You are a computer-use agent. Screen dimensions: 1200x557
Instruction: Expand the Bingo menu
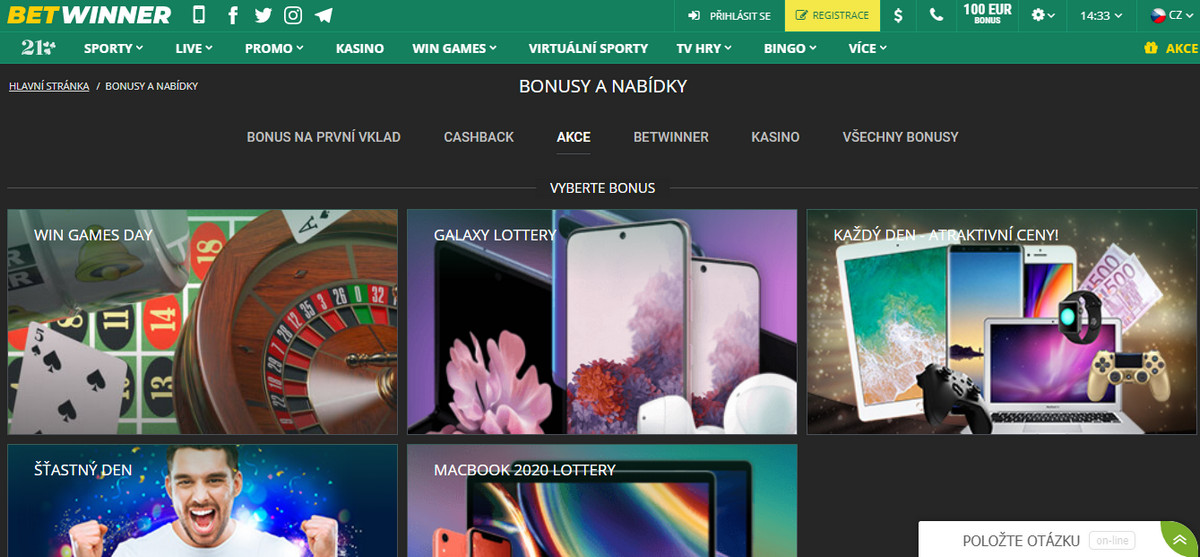[x=790, y=48]
